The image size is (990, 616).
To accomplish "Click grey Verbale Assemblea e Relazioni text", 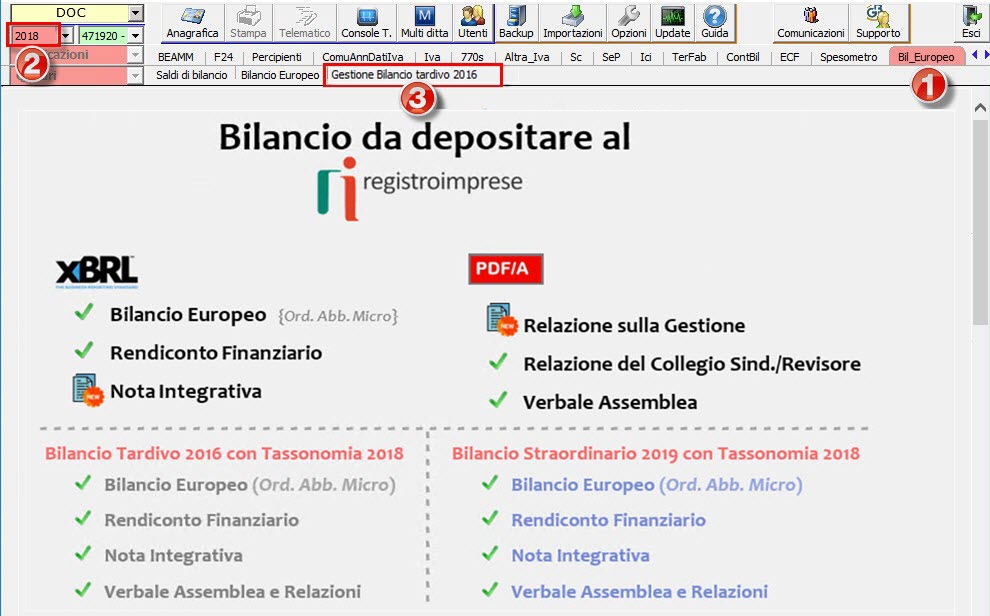I will (x=232, y=591).
